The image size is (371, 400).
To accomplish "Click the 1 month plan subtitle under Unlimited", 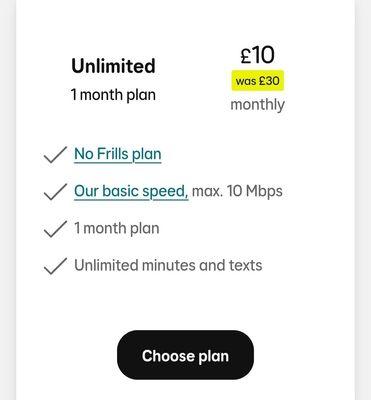I will point(113,95).
